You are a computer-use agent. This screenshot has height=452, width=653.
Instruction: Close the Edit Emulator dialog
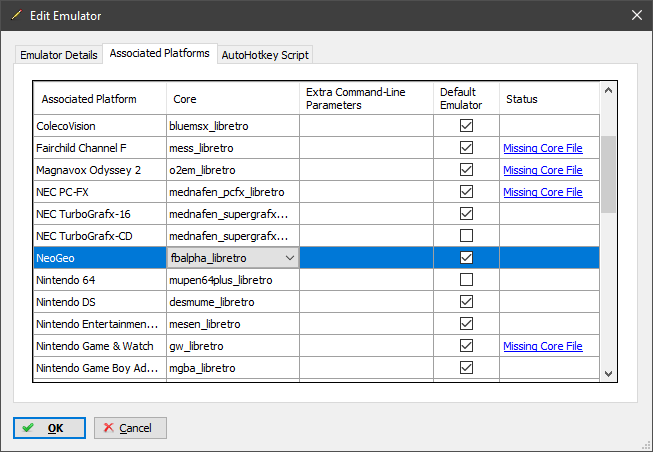(x=636, y=15)
